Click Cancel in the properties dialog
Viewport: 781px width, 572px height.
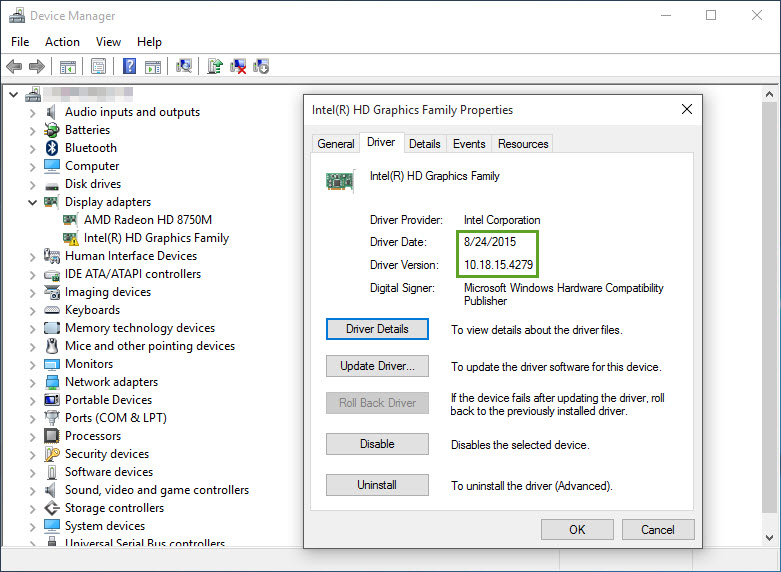[658, 530]
